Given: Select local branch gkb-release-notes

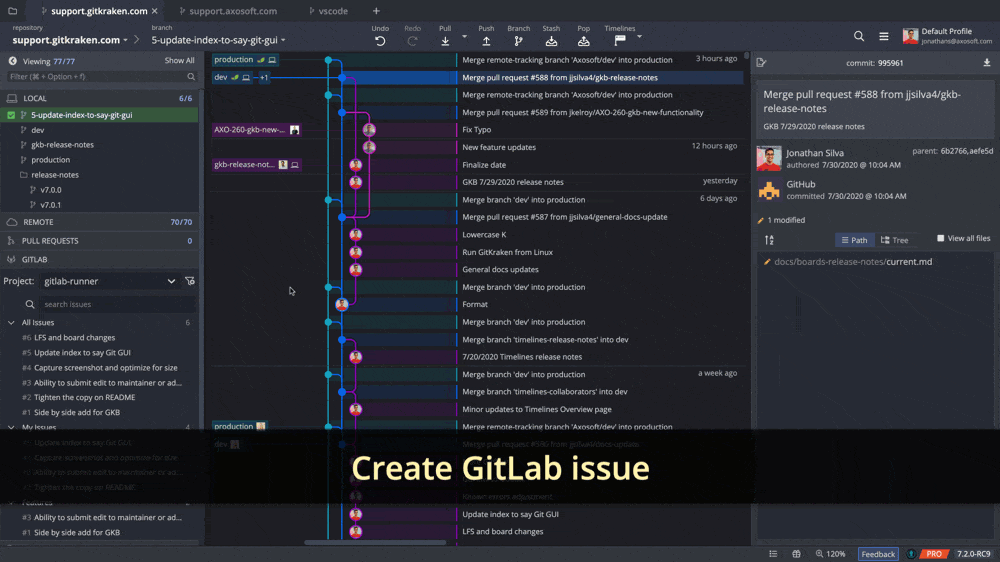Looking at the screenshot, I should click(x=62, y=145).
